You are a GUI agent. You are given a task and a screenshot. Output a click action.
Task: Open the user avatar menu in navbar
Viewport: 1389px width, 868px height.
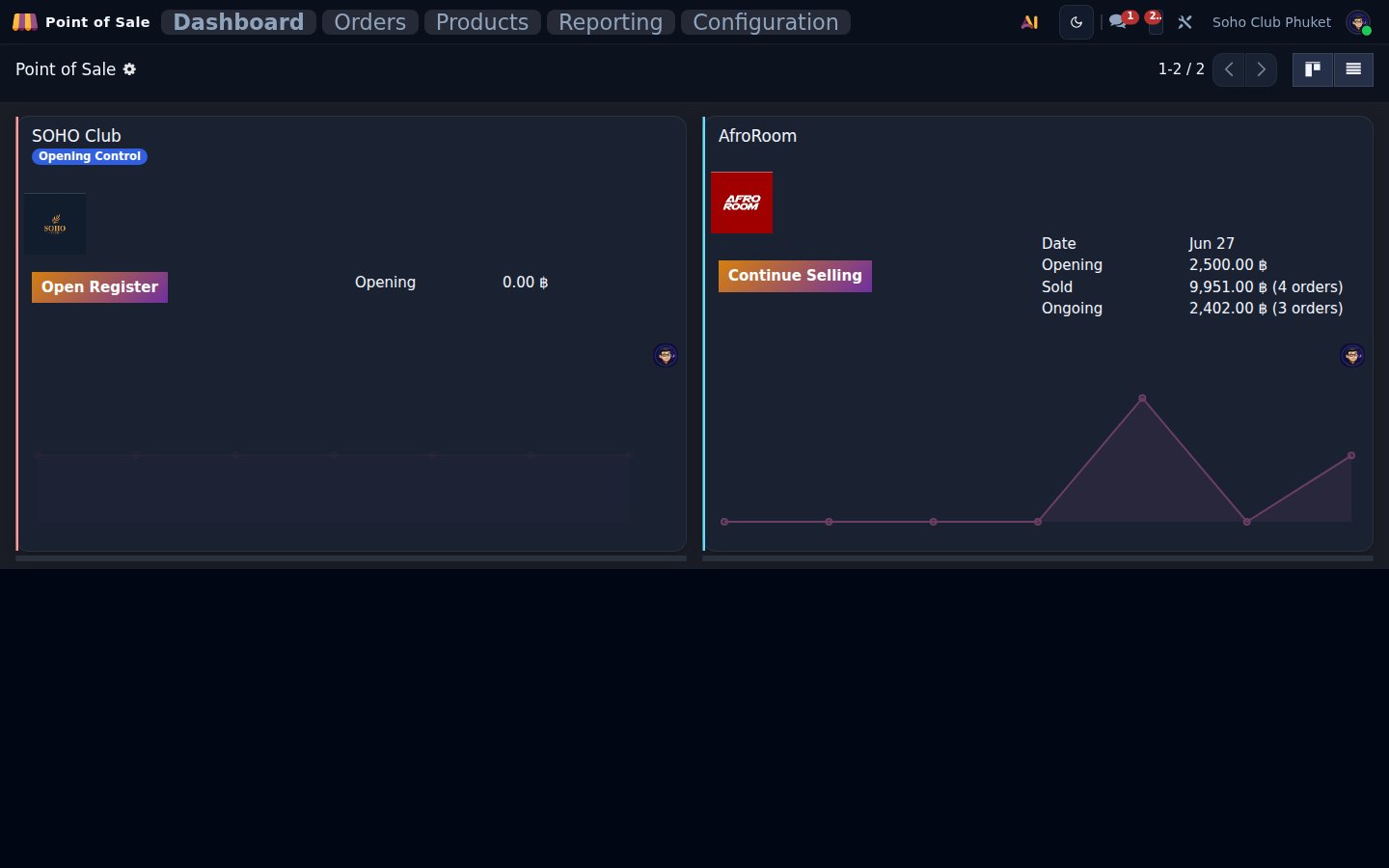[x=1358, y=22]
